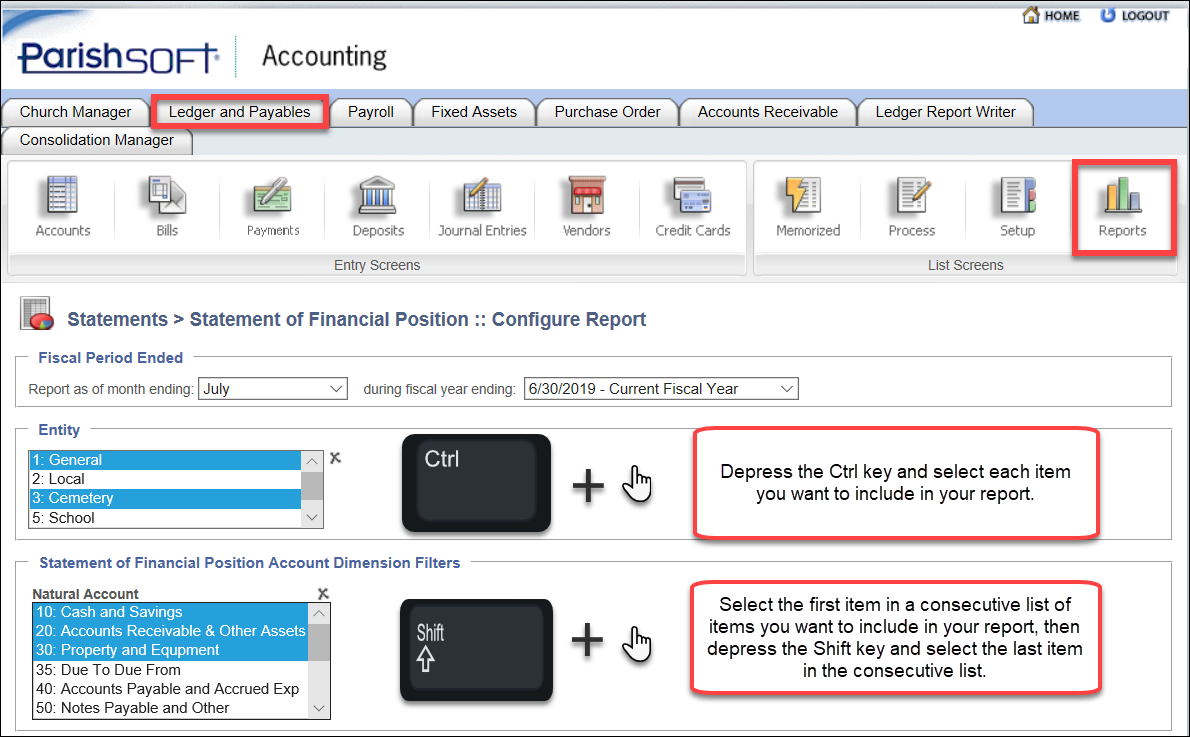Viewport: 1190px width, 737px height.
Task: Select '20: Accounts Receivable & Other Assets'
Action: (x=171, y=631)
